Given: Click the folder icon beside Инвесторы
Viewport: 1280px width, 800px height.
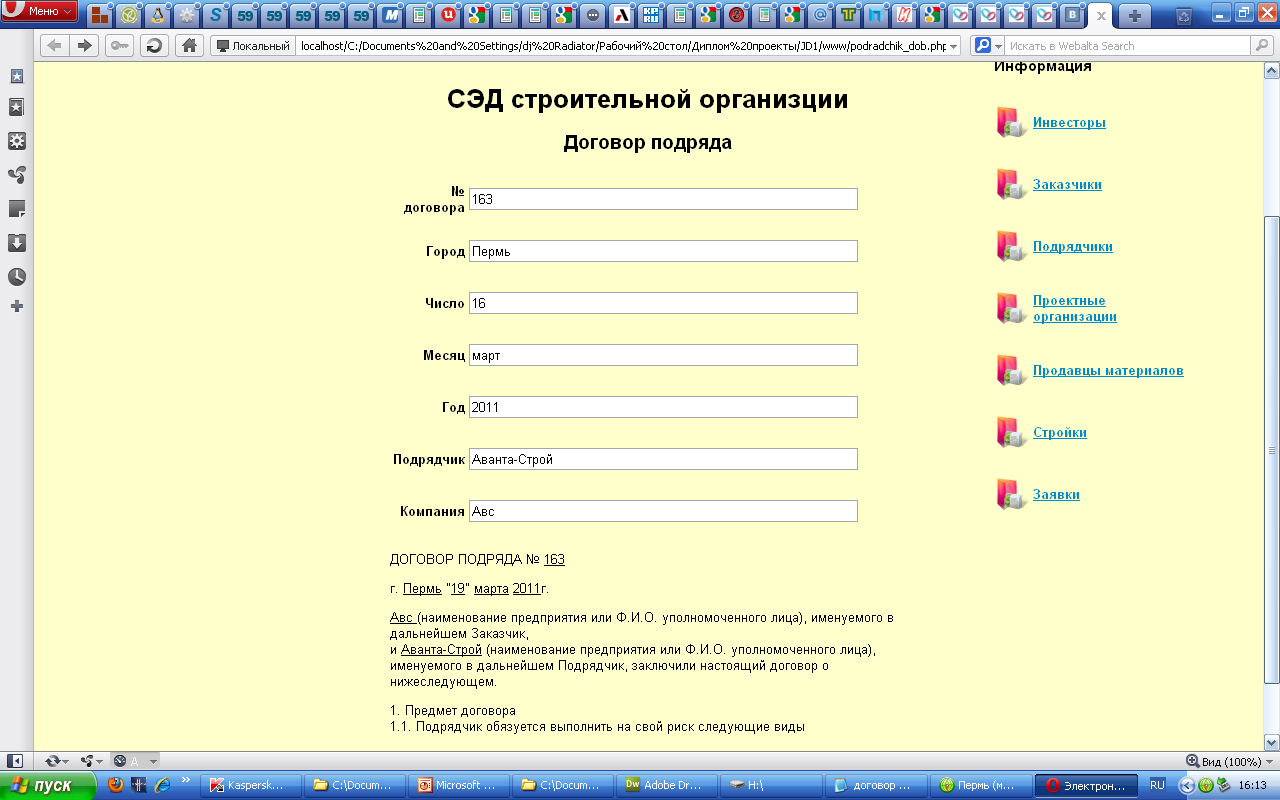Looking at the screenshot, I should 1011,122.
